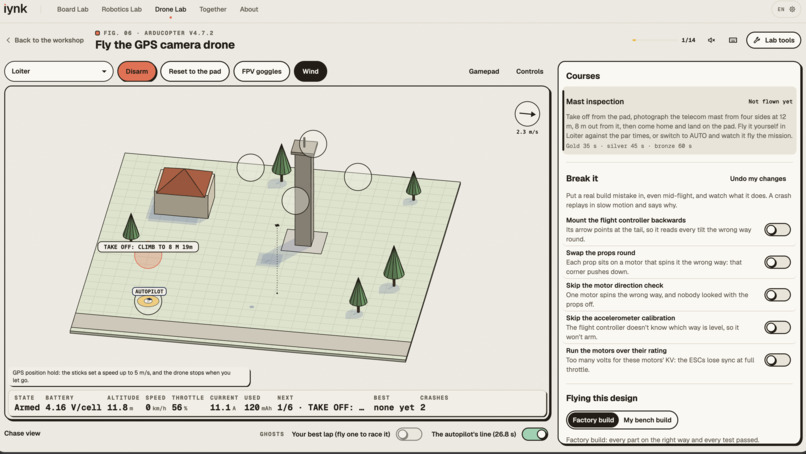806x454 pixels.
Task: Click the Armed state readout
Action: pos(27,408)
